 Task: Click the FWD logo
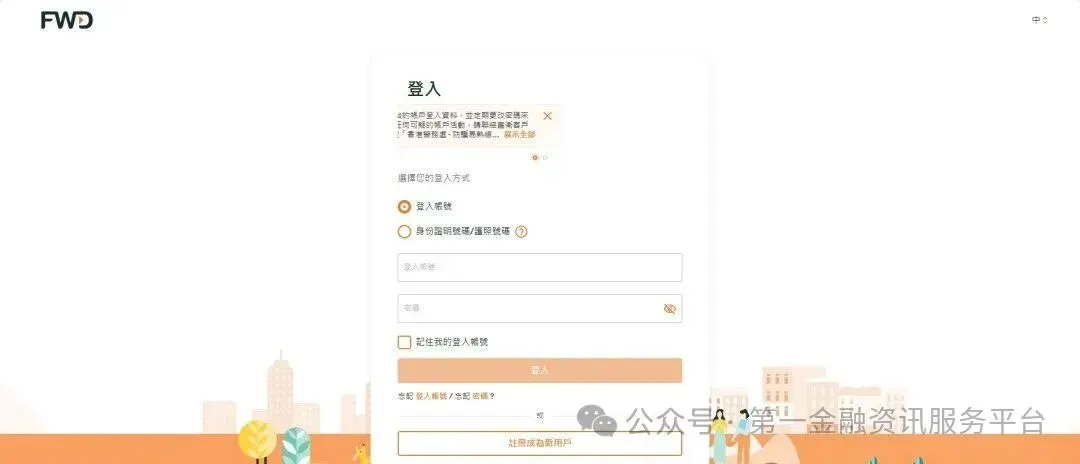point(67,21)
